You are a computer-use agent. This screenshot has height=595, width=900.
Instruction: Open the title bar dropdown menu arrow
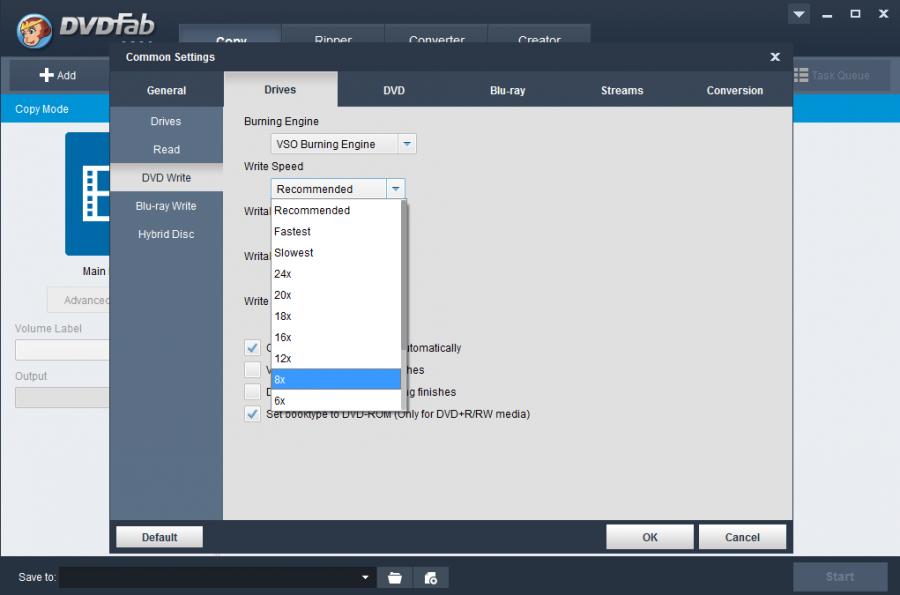(798, 14)
